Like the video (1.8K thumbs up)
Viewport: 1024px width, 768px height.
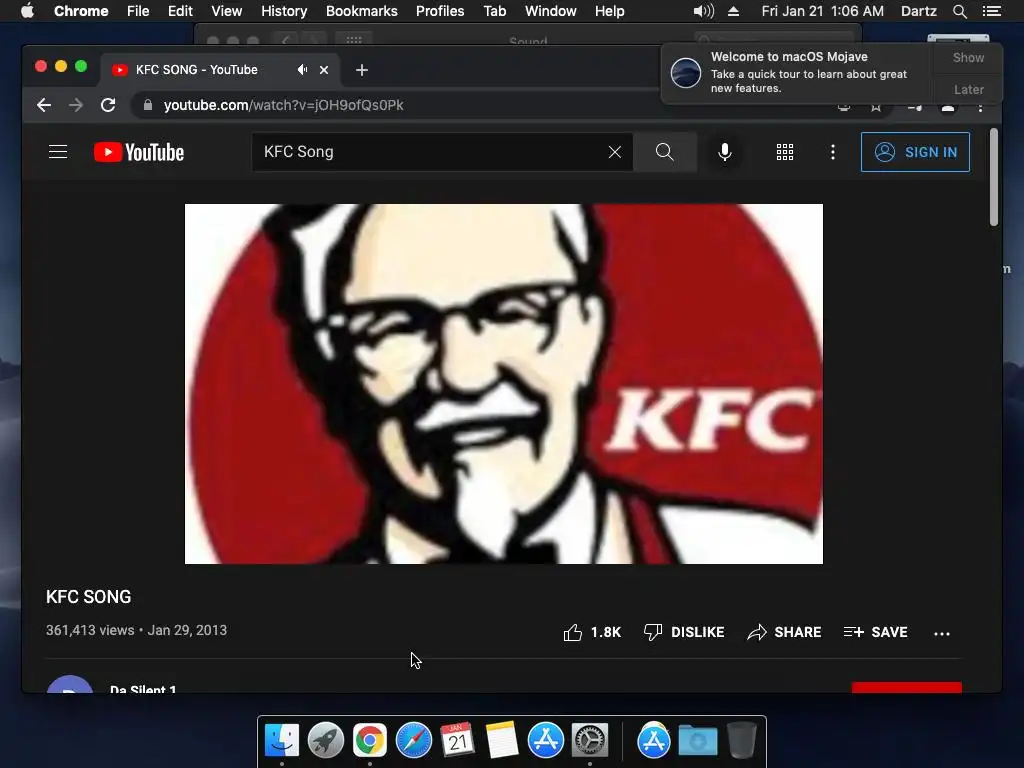point(592,632)
